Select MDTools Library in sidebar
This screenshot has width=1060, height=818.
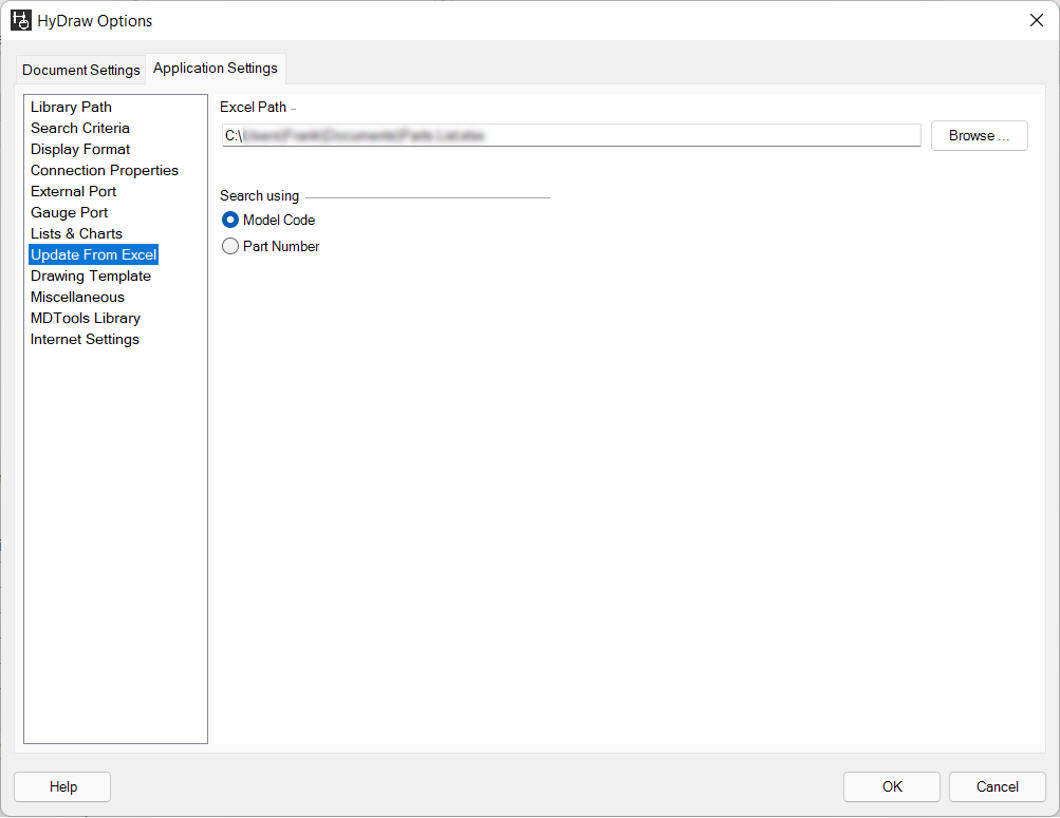pos(85,318)
